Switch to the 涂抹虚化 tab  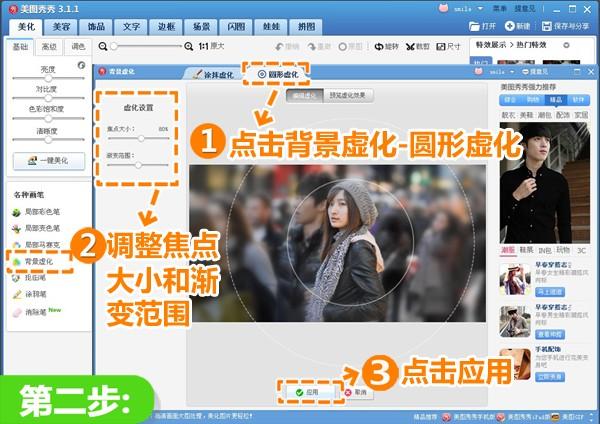pyautogui.click(x=213, y=75)
